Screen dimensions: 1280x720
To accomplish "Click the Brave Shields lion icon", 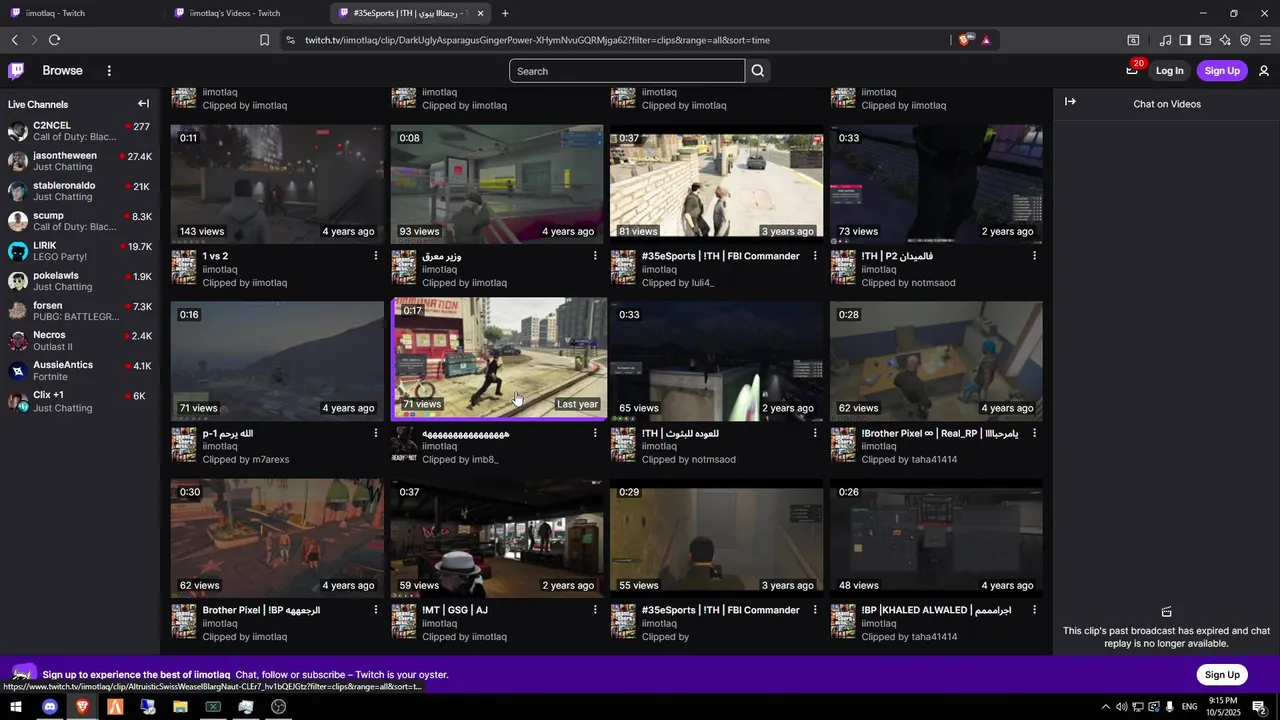I will (964, 40).
